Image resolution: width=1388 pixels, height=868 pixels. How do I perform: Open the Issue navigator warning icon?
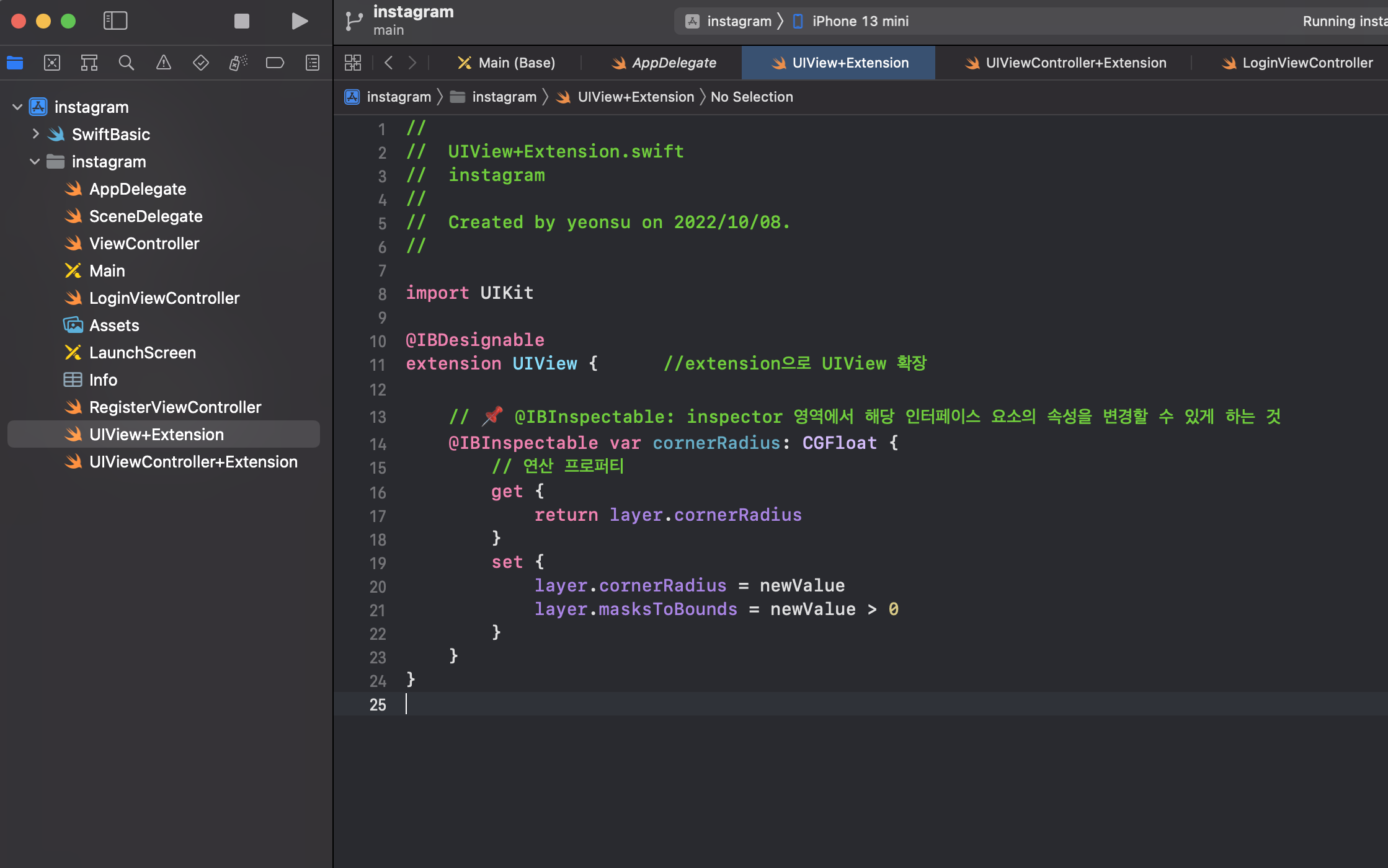pos(164,63)
